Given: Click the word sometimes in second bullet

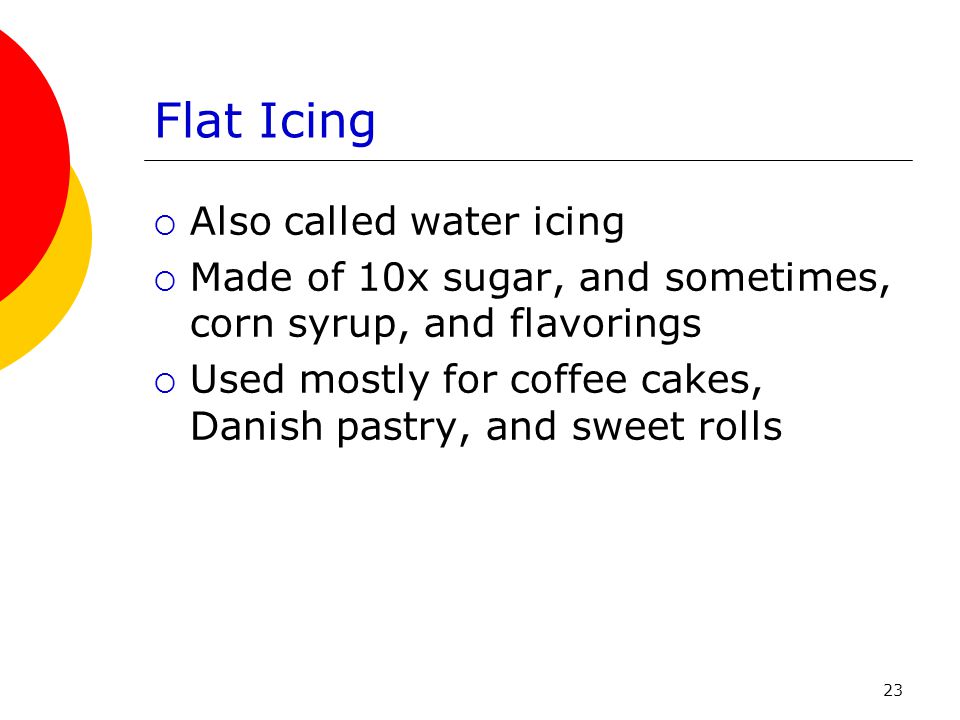Looking at the screenshot, I should tap(777, 279).
